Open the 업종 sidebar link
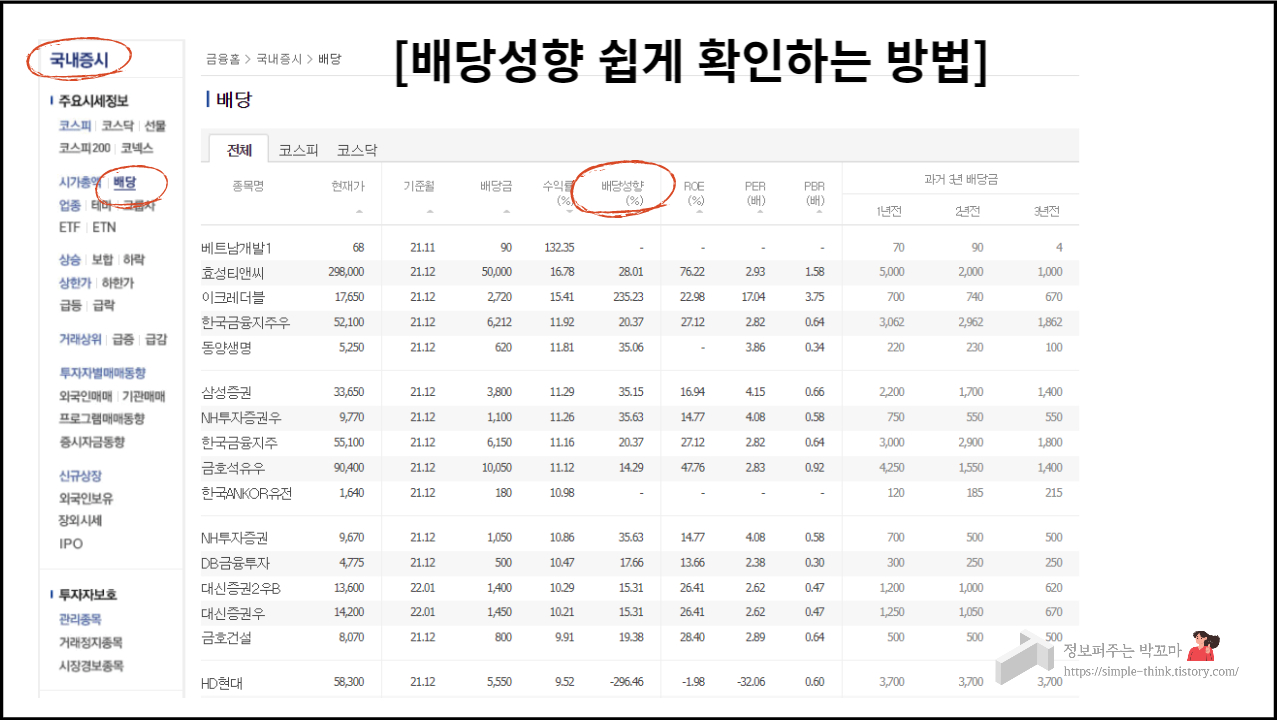 (x=70, y=205)
